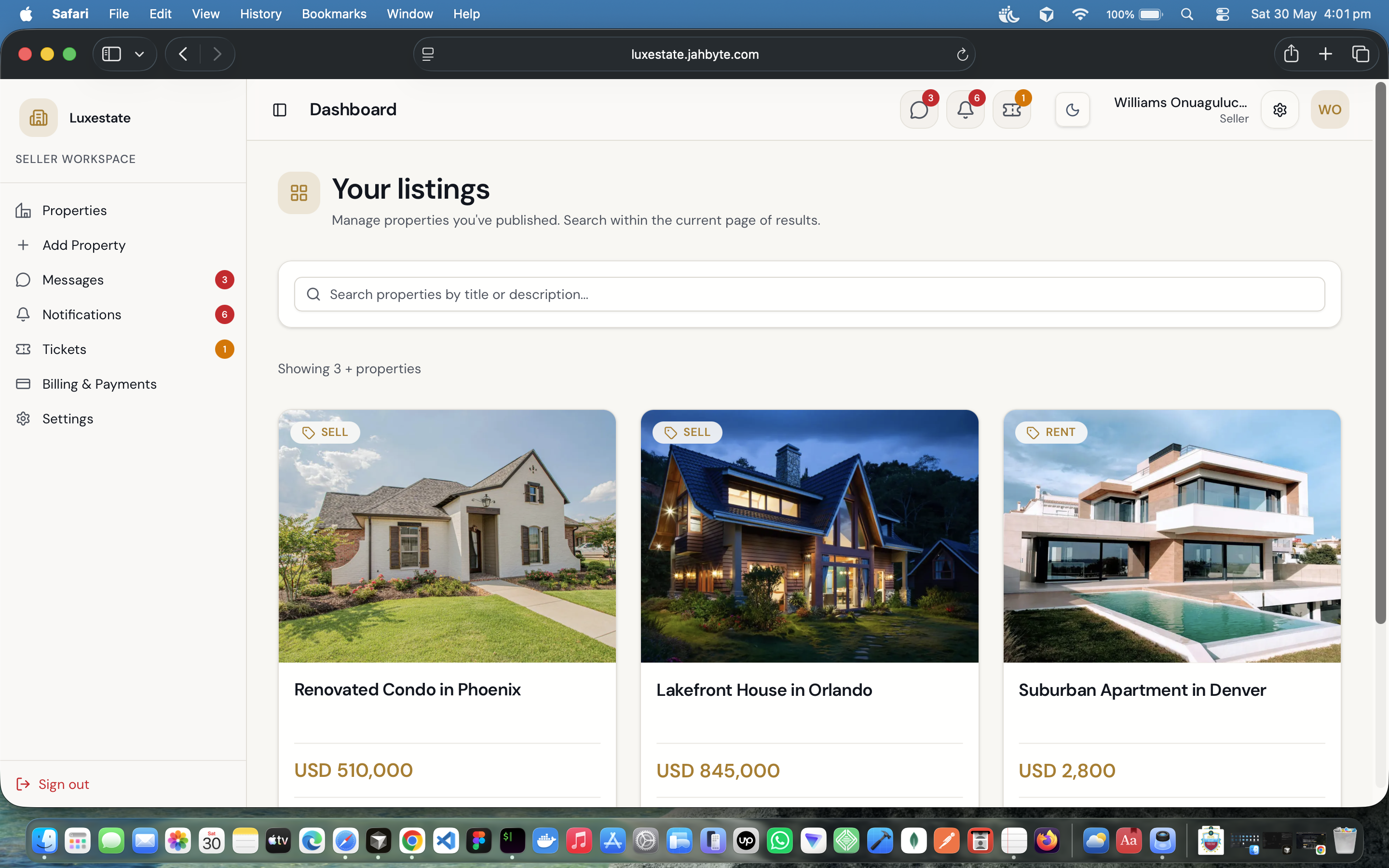
Task: Open the File menu
Action: pyautogui.click(x=119, y=14)
